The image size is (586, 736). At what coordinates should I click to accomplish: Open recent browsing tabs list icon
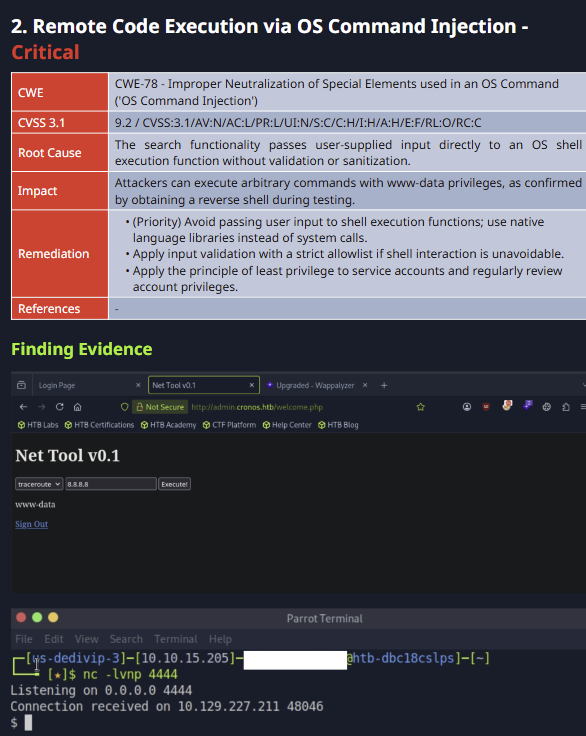point(21,385)
